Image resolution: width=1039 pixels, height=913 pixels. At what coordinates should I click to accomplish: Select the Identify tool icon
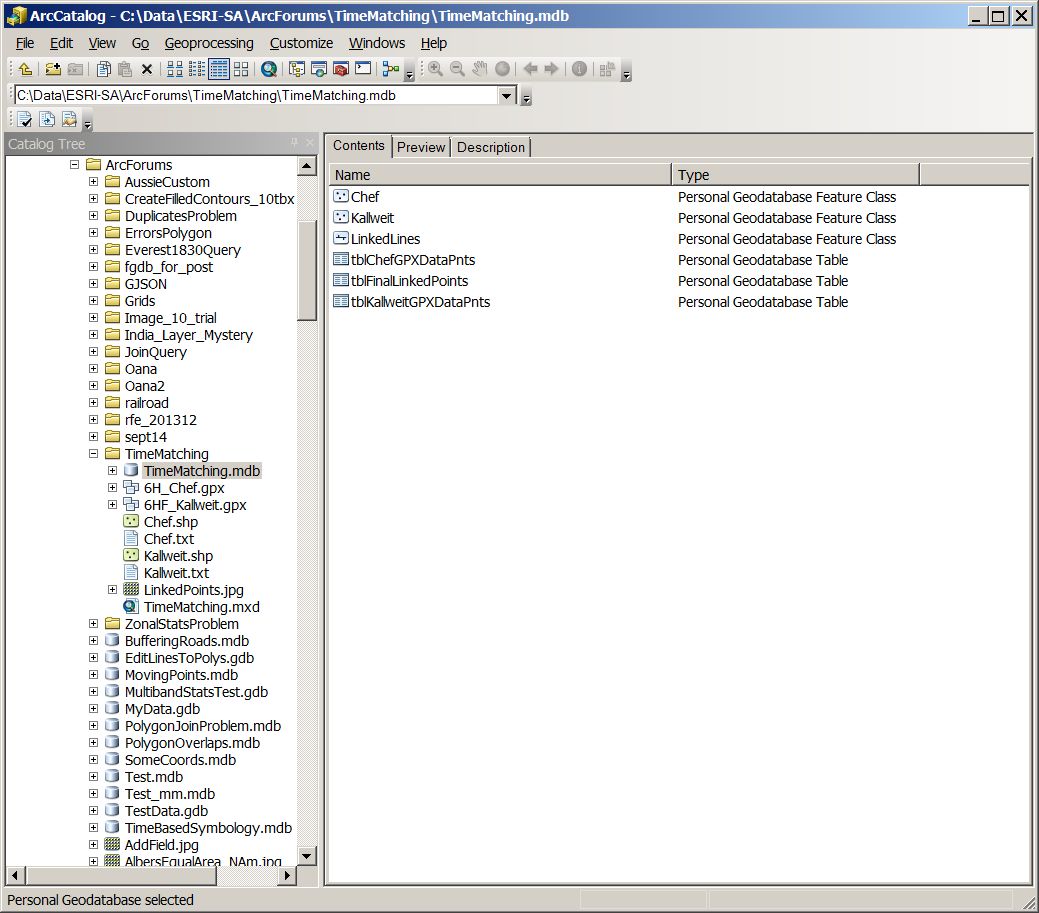pyautogui.click(x=579, y=69)
